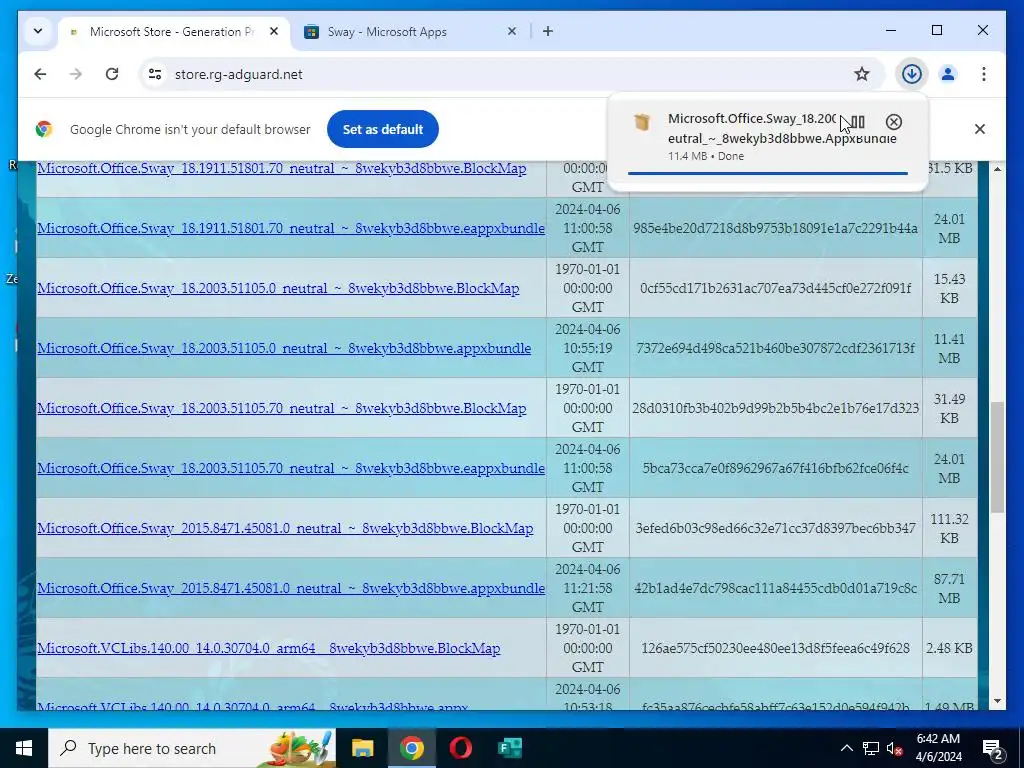Select the hash 7372e694d498ca521b460be307872cdf2361713f
The width and height of the screenshot is (1024, 768).
pos(775,349)
